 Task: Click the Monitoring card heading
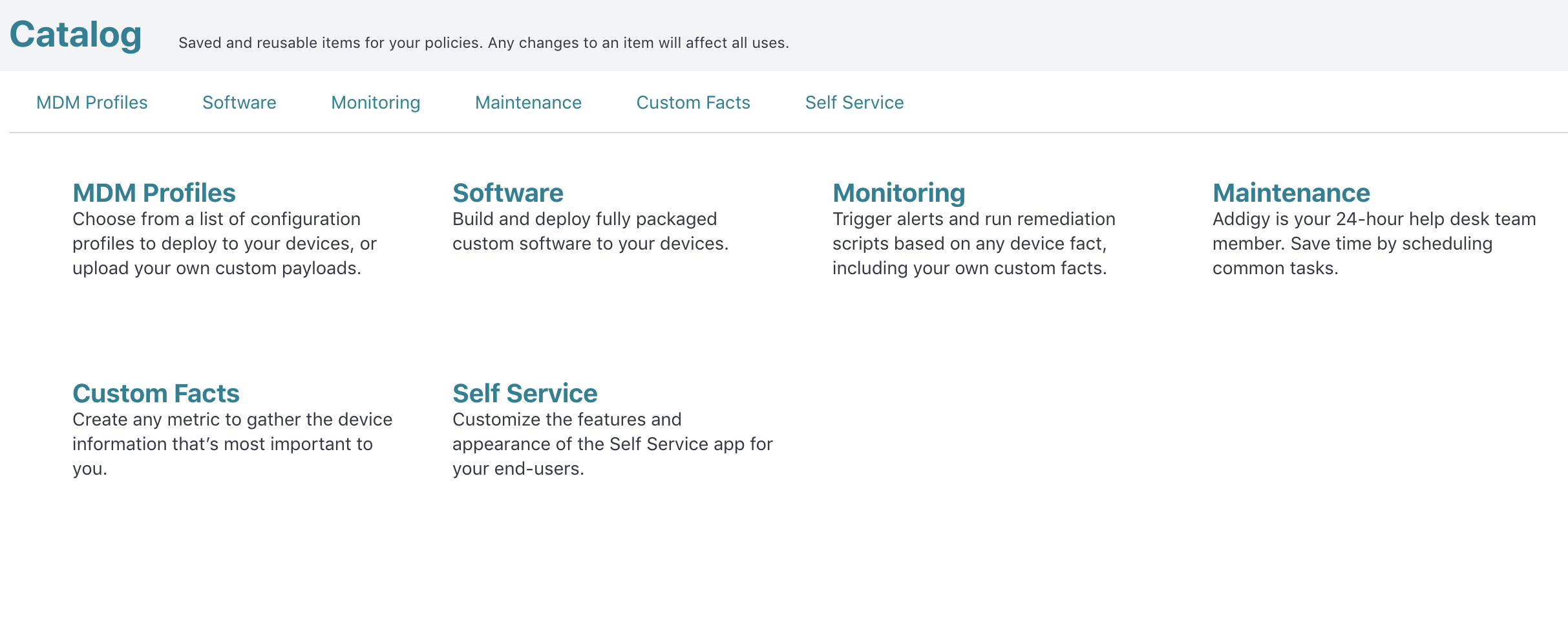[x=898, y=193]
